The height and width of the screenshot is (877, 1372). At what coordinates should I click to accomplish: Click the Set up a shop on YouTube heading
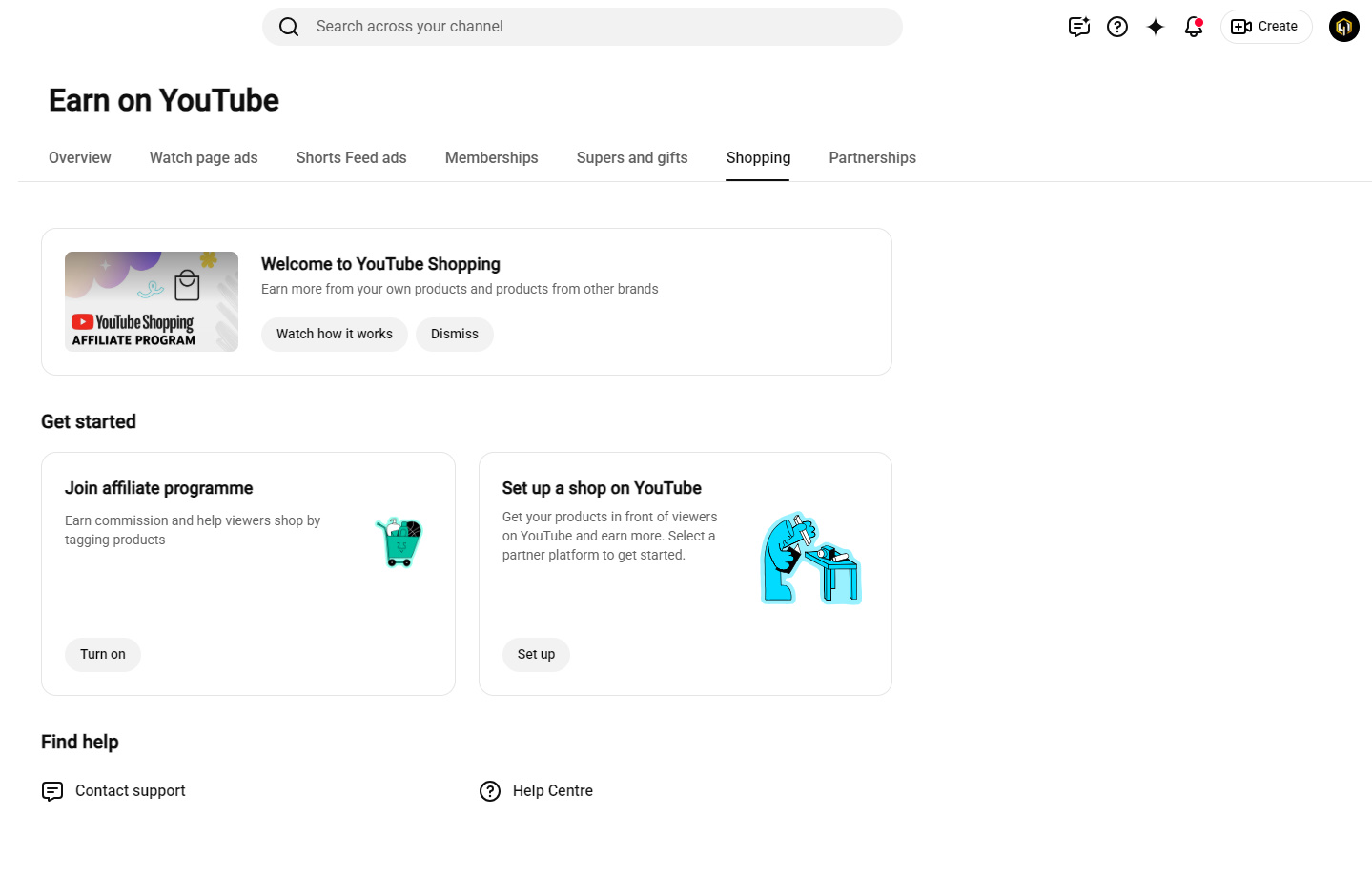point(602,488)
